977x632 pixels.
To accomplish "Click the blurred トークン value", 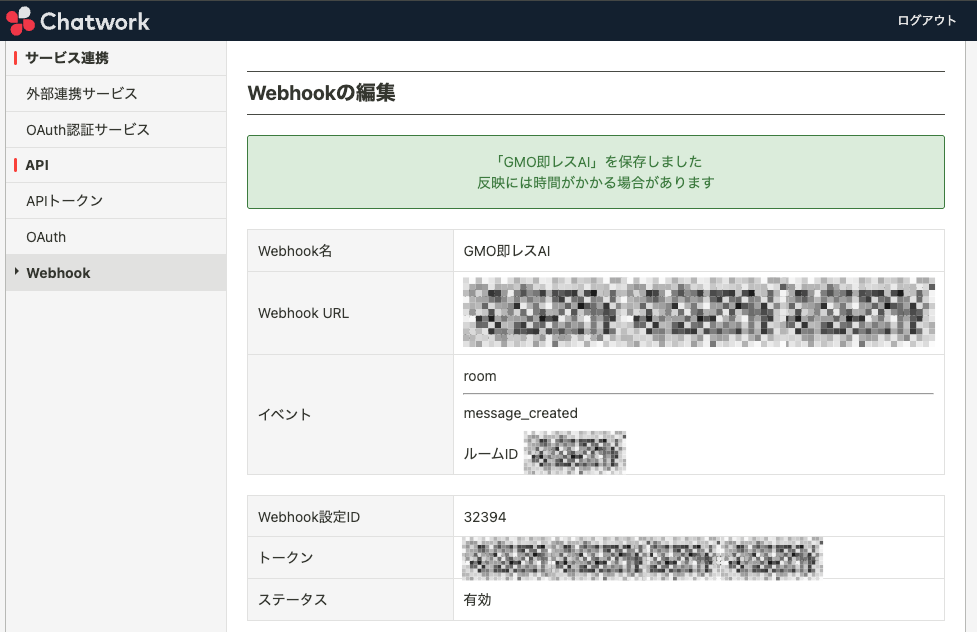I will (642, 558).
